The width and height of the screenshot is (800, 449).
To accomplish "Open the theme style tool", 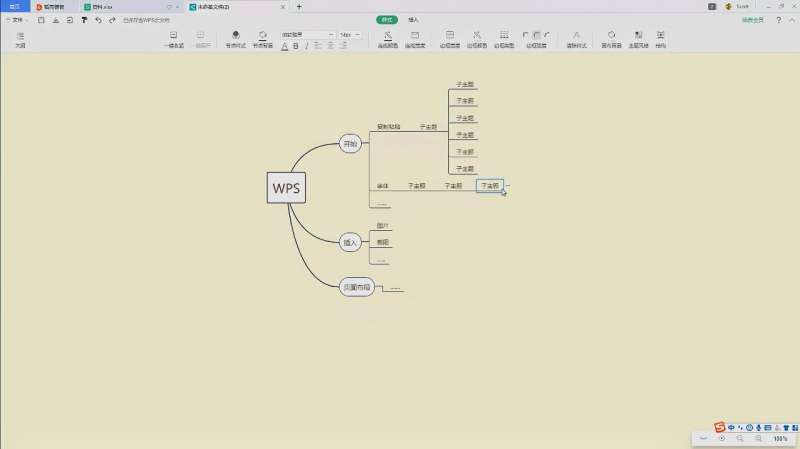I will (x=638, y=39).
